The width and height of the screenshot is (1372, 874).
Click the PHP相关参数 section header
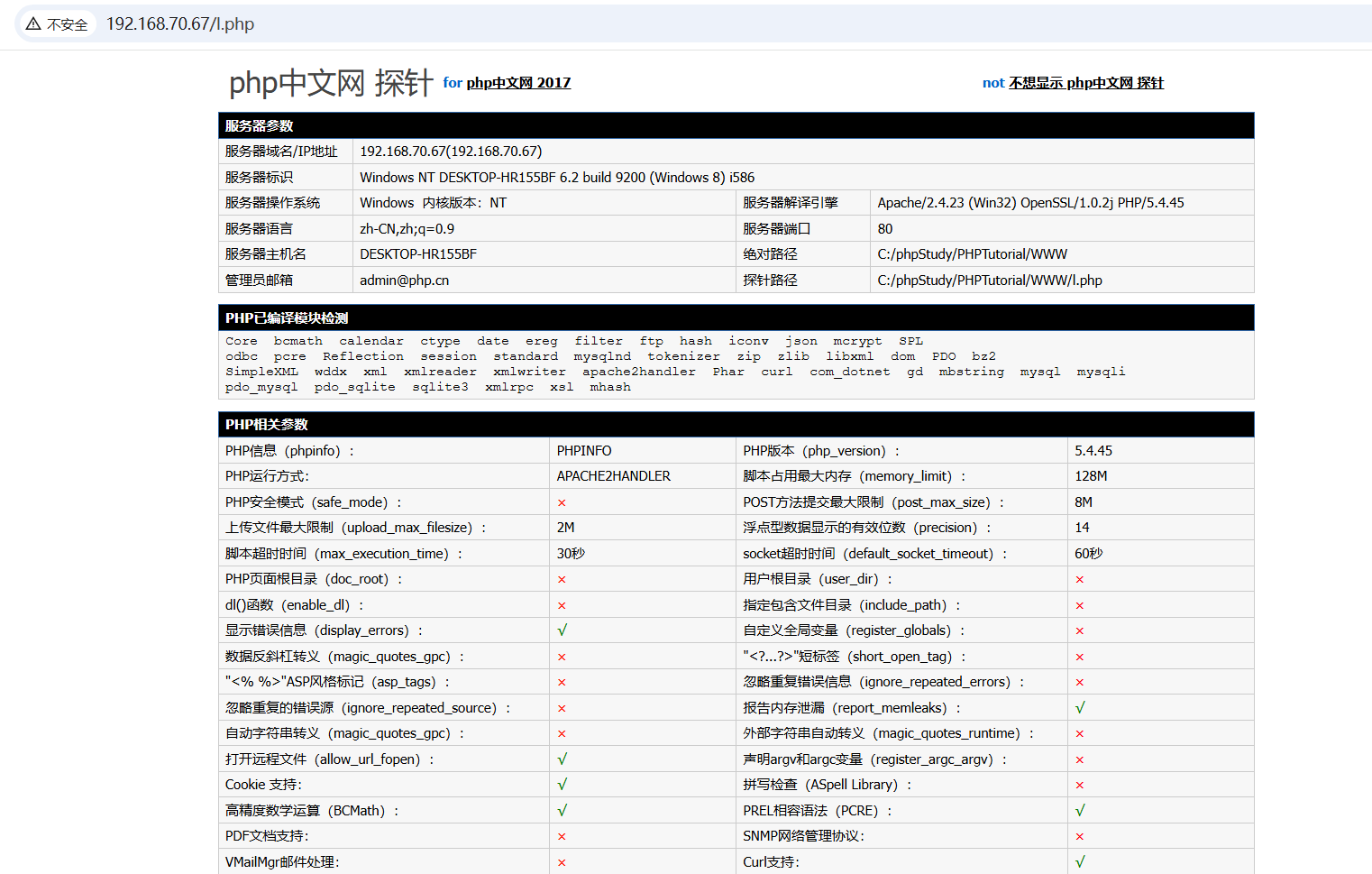click(736, 424)
